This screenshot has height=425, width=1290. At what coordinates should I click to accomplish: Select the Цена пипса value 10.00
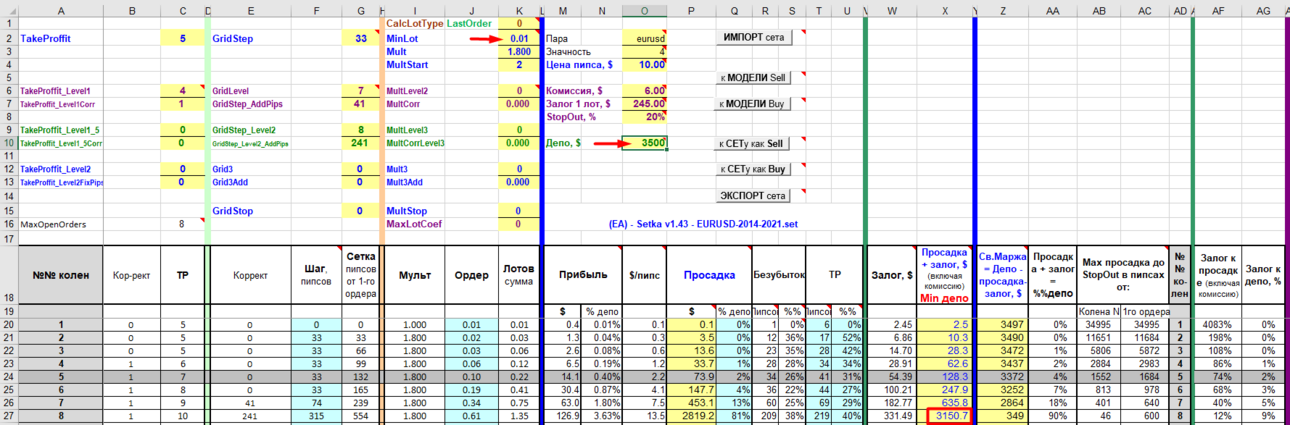(644, 64)
